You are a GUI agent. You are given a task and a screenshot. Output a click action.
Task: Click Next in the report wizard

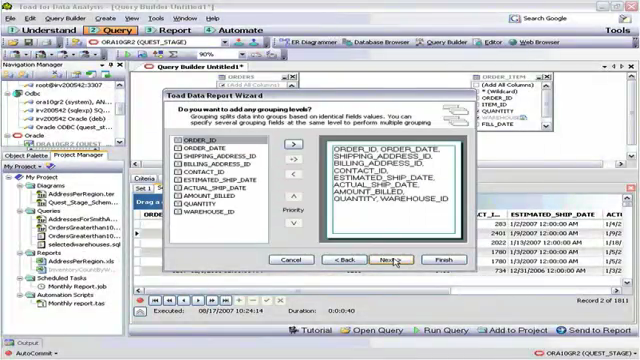391,260
